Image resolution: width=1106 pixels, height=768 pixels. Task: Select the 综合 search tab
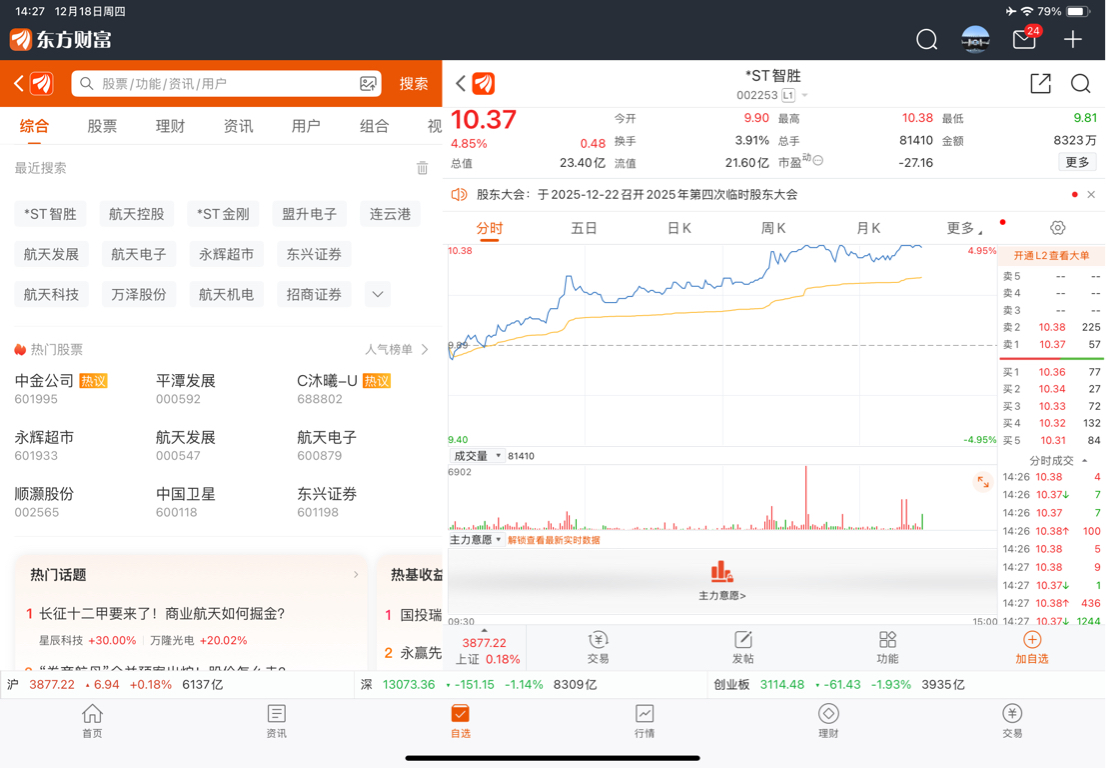point(34,126)
